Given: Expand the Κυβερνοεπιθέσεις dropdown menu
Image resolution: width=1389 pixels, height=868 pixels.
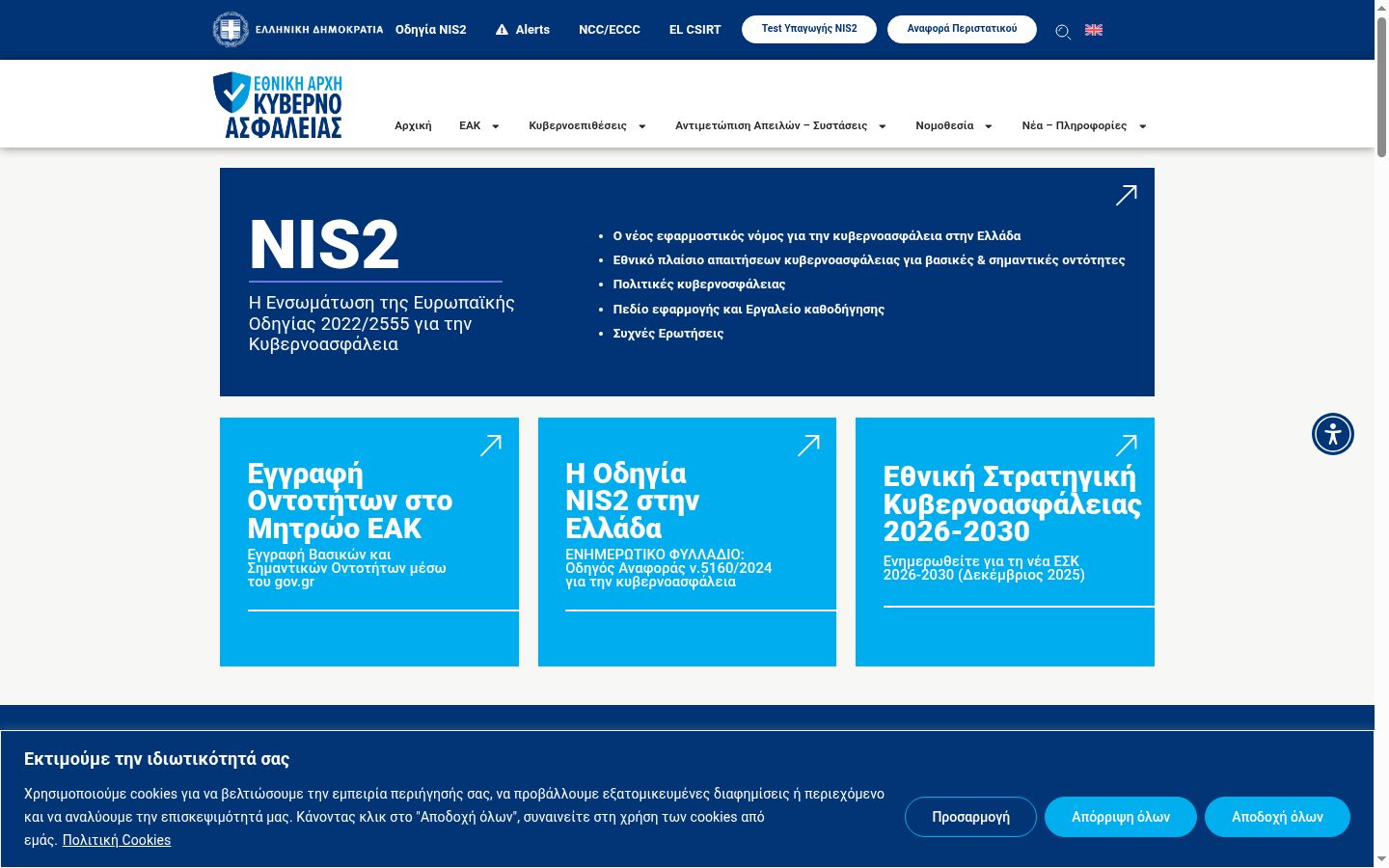Looking at the screenshot, I should (642, 126).
